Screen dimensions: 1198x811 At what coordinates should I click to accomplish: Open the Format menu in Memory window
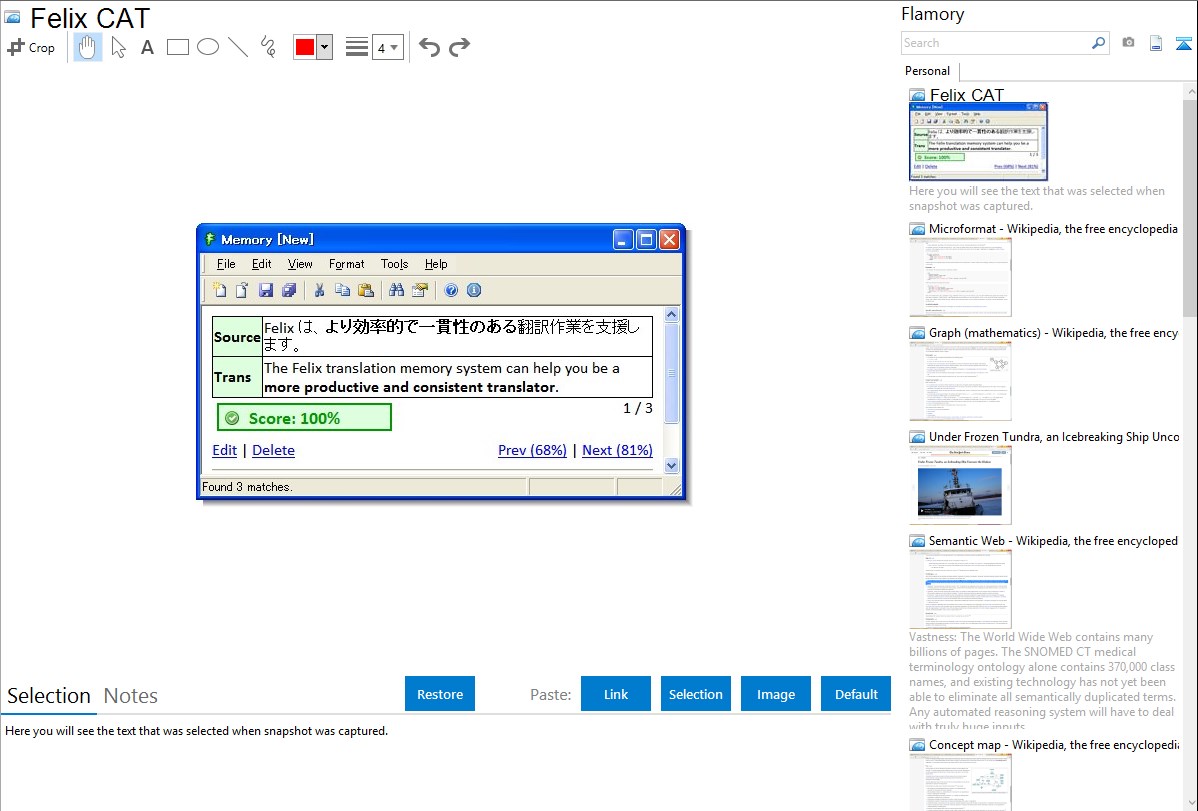(346, 264)
